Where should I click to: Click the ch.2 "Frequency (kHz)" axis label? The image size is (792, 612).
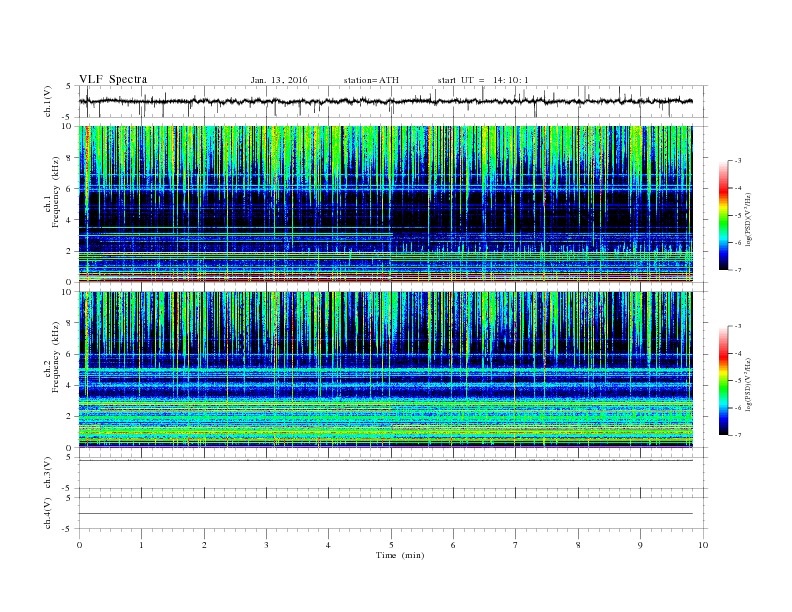[56, 357]
